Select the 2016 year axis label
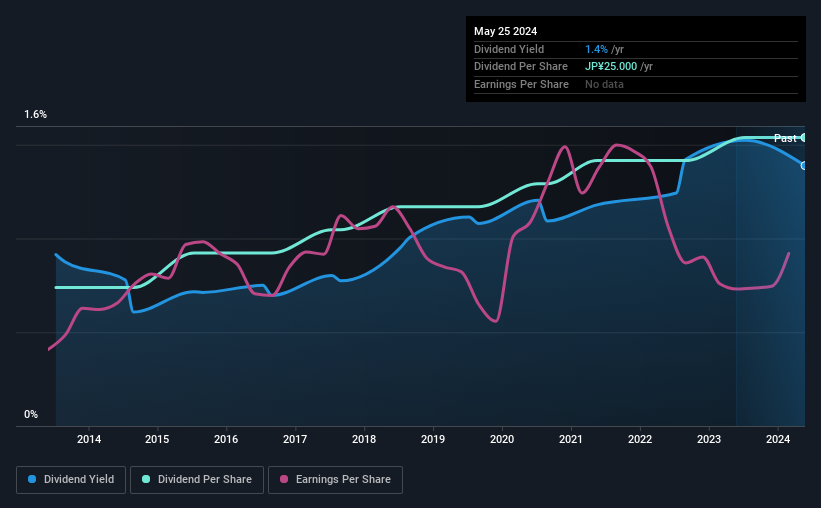The image size is (821, 508). (226, 439)
